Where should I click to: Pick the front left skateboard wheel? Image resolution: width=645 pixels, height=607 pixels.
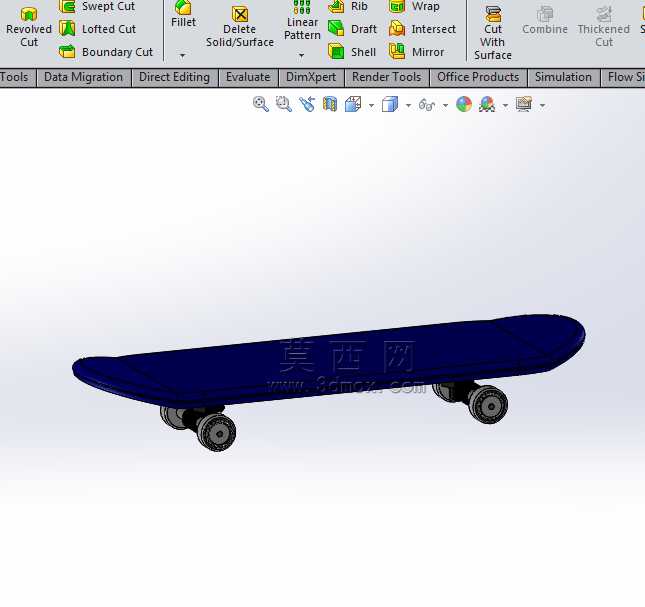(216, 432)
